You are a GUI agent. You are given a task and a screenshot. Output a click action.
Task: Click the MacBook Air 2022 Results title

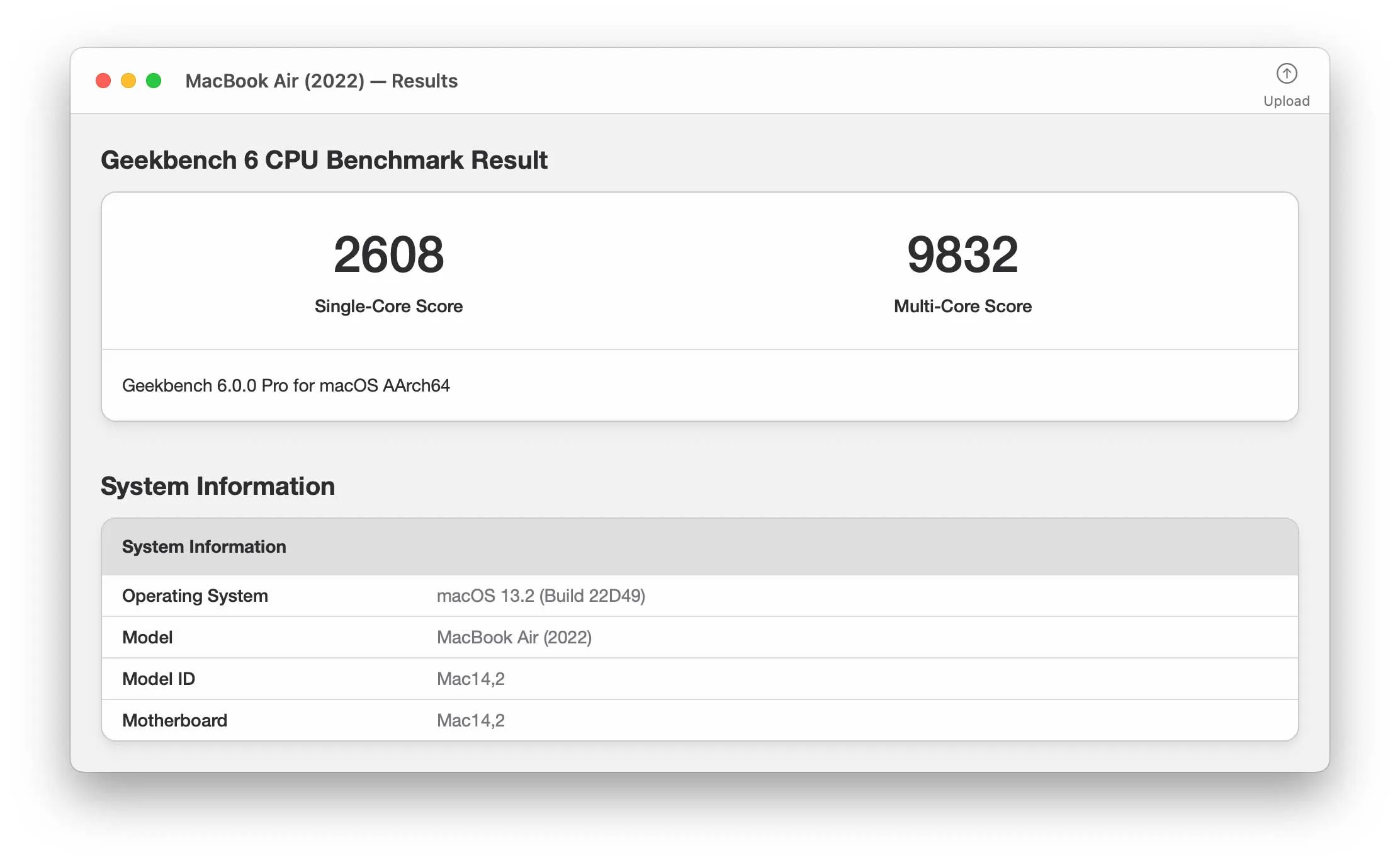click(x=320, y=81)
